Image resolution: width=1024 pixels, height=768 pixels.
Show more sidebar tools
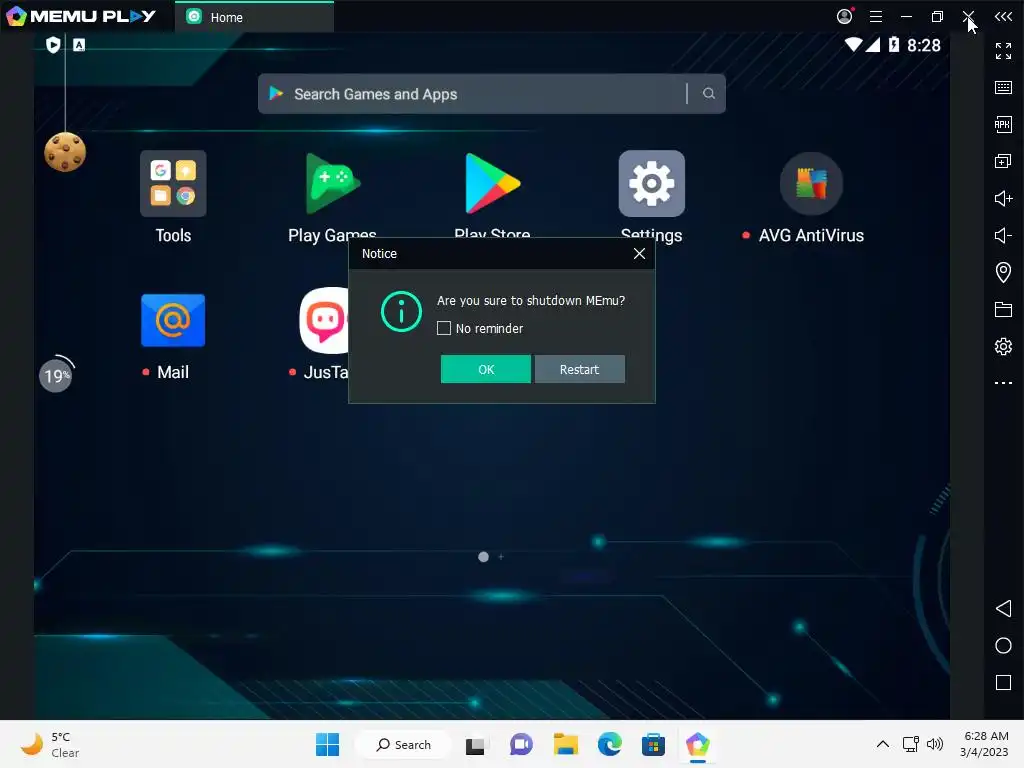pyautogui.click(x=1003, y=383)
